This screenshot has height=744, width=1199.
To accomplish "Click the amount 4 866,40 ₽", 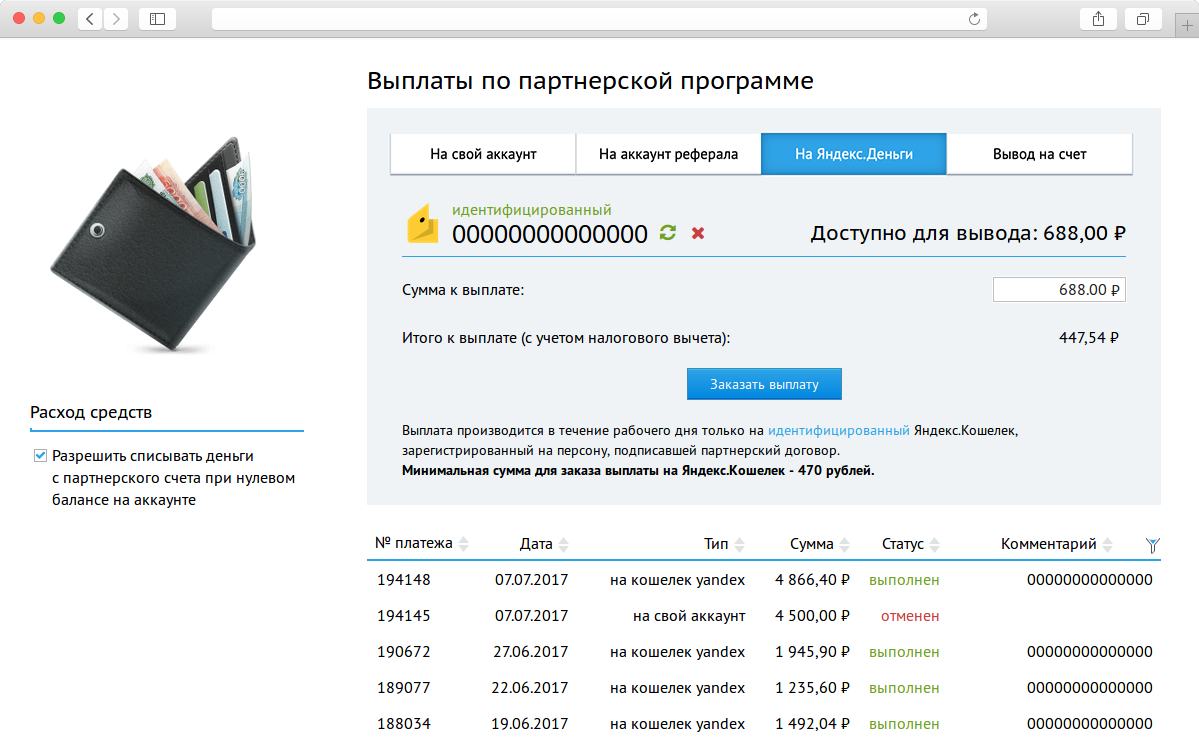I will point(812,580).
